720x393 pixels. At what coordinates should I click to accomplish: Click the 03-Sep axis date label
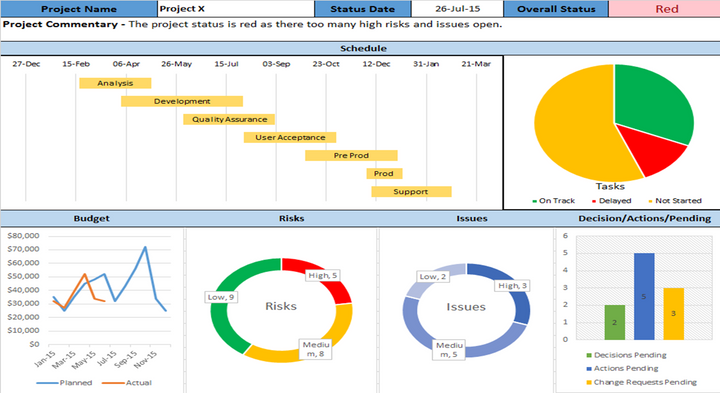tap(276, 64)
